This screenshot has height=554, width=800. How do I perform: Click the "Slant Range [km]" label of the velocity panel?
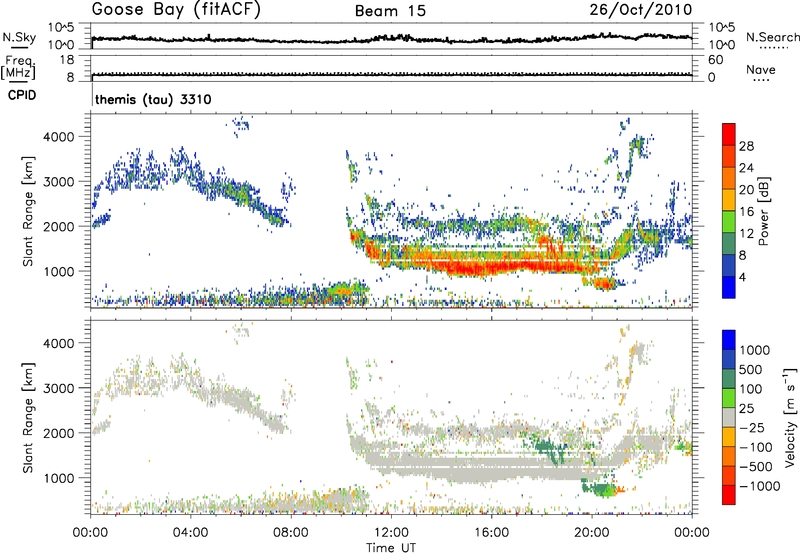coord(28,417)
